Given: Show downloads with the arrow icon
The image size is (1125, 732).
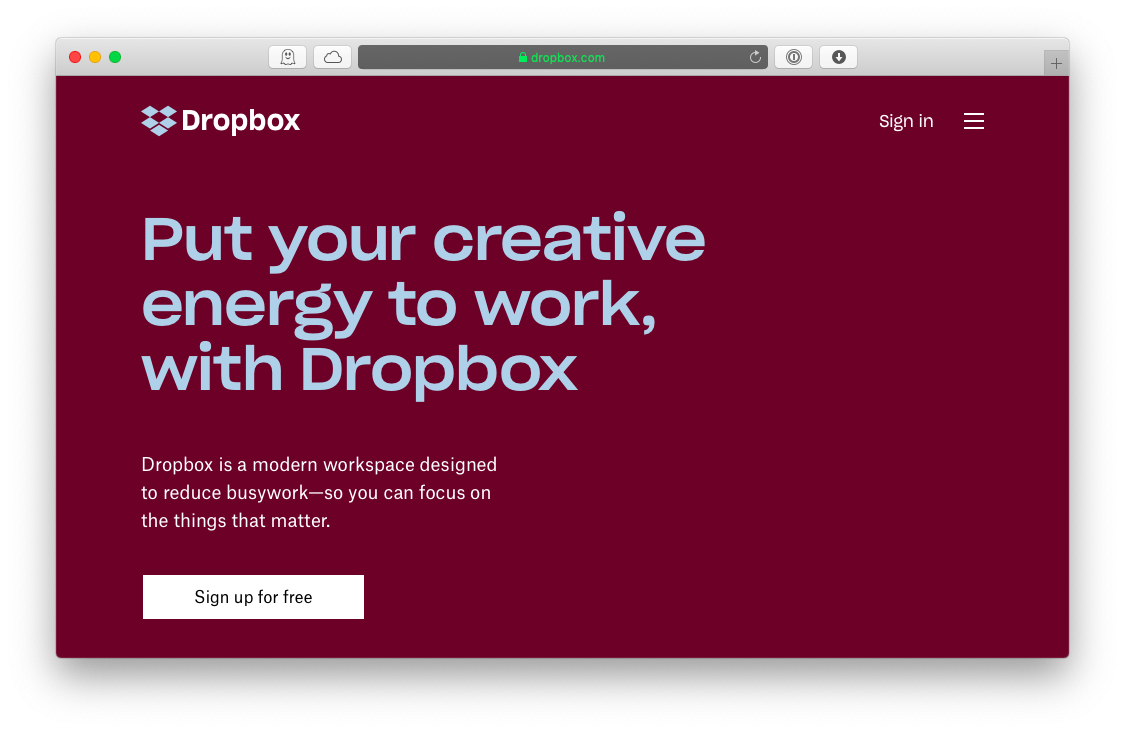Looking at the screenshot, I should (x=839, y=57).
